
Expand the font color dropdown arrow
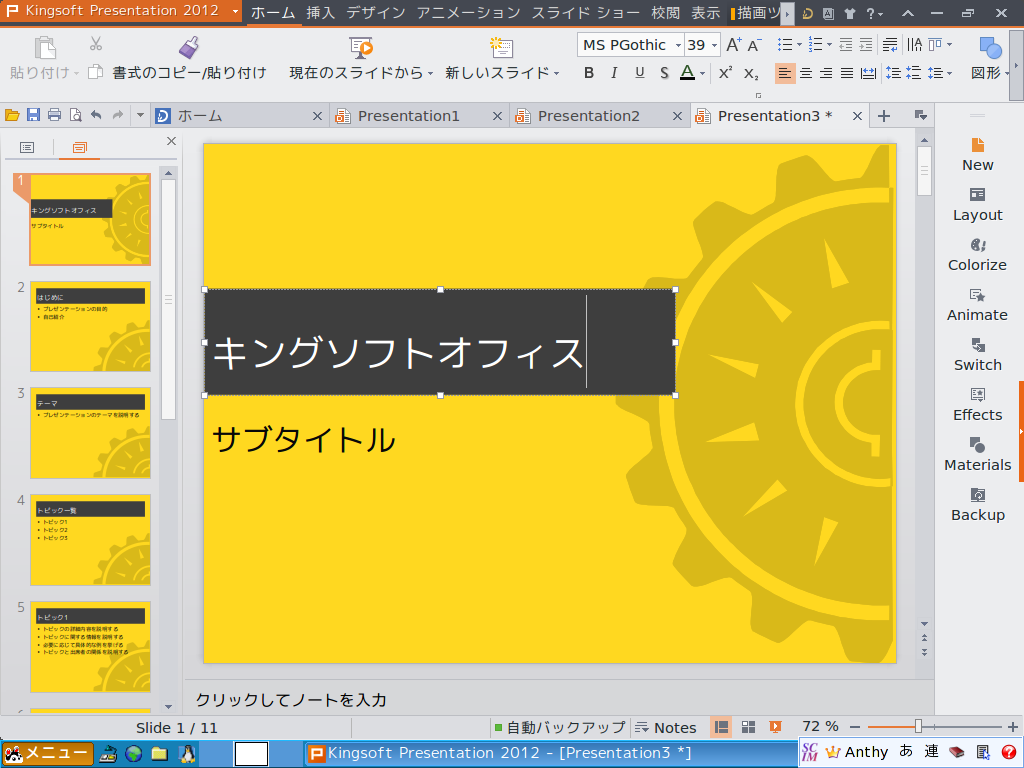click(x=702, y=73)
